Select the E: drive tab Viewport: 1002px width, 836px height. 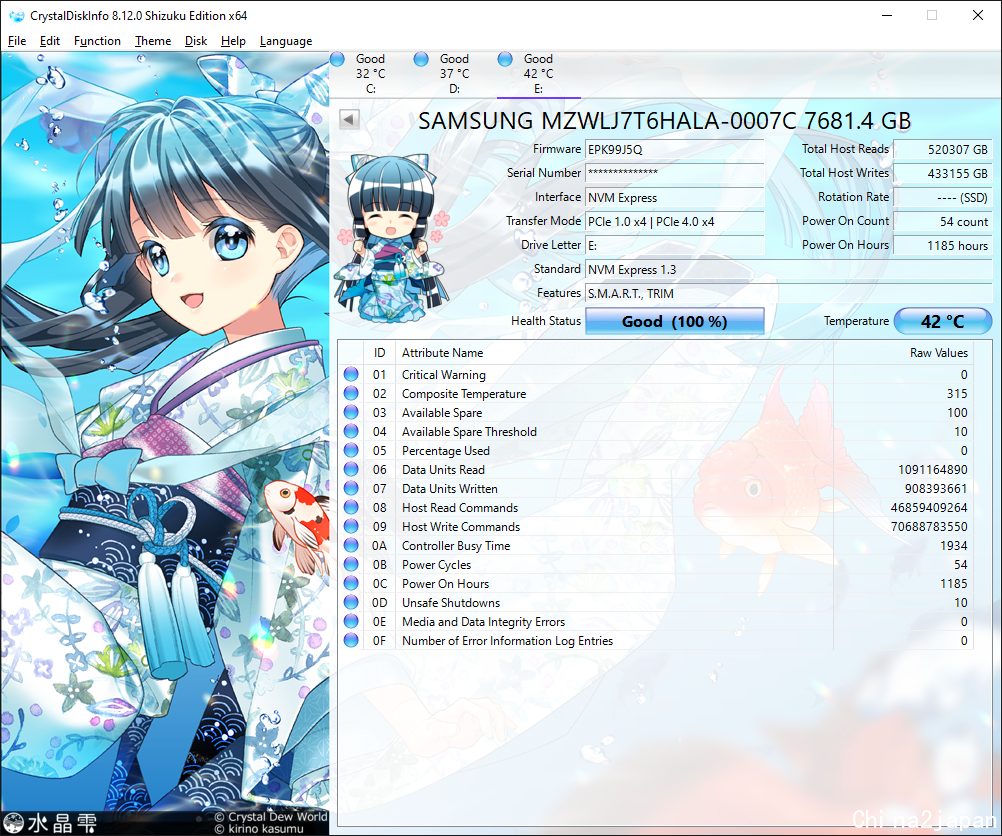tap(539, 74)
